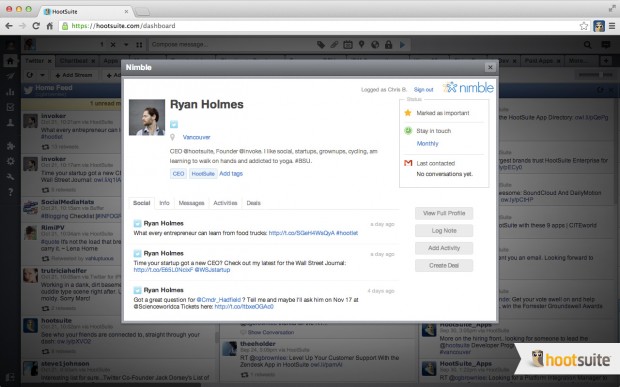Click the send arrow icon

coord(402,45)
